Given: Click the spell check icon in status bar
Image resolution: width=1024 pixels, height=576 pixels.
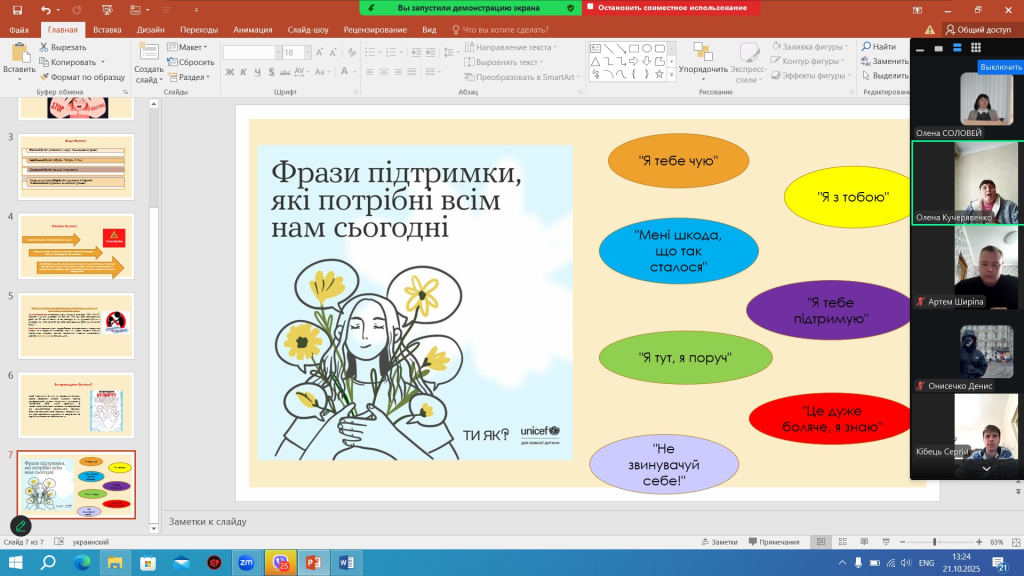Looking at the screenshot, I should 59,541.
